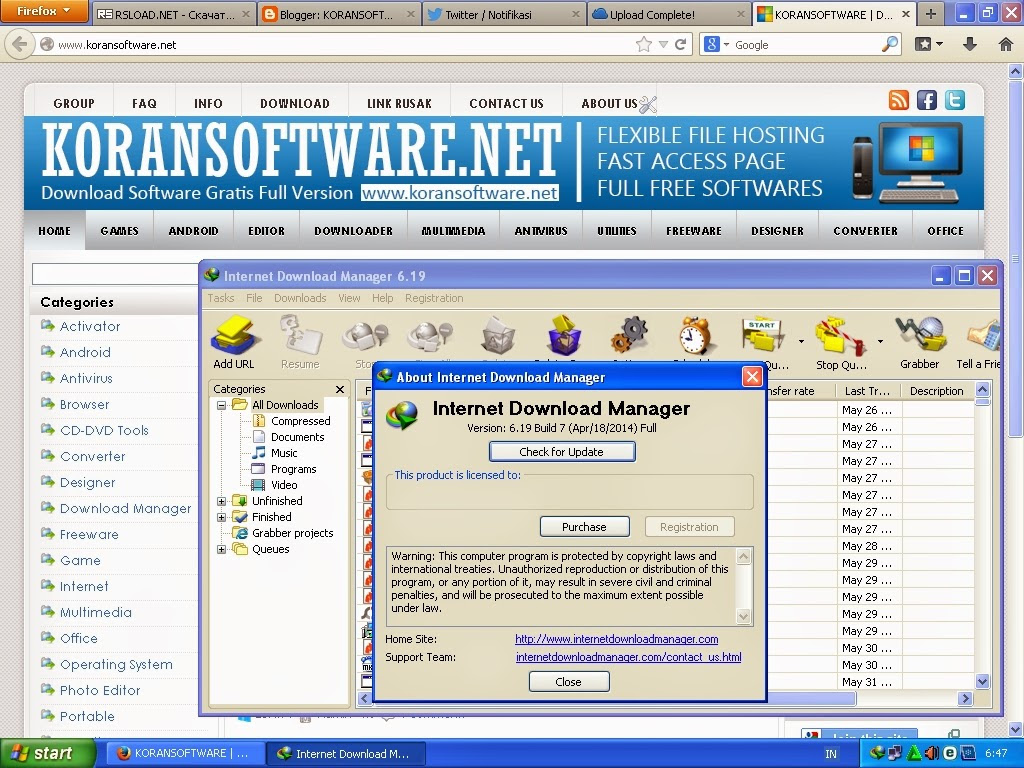Open the IDM Scheduler alarm clock icon

(694, 336)
